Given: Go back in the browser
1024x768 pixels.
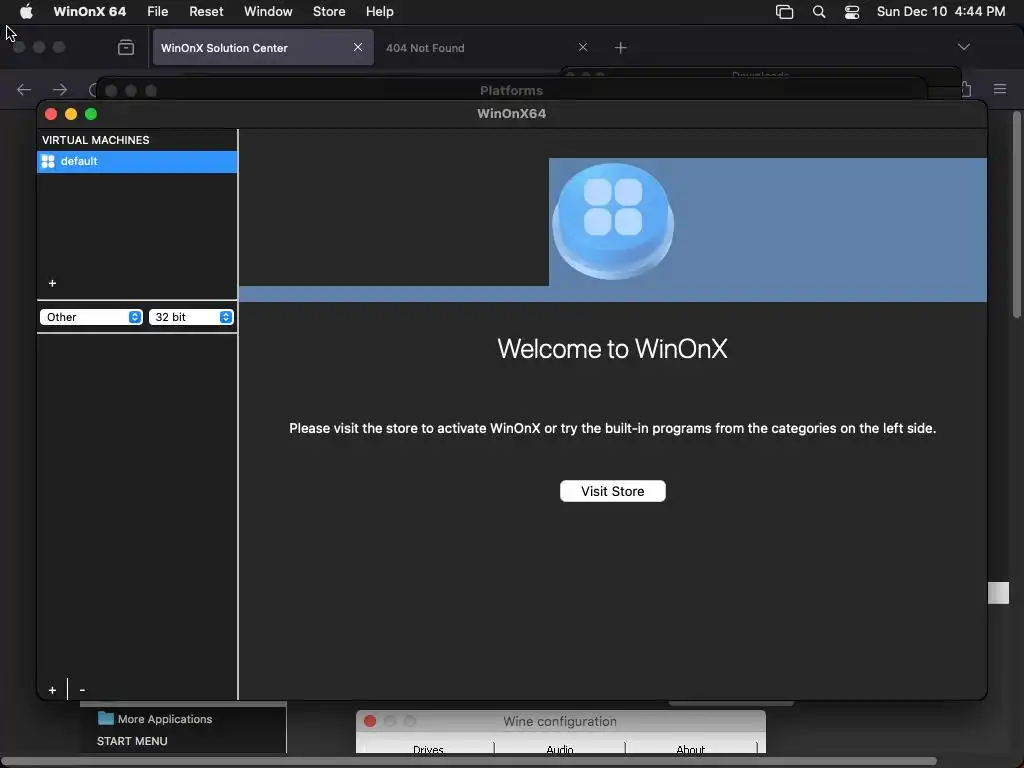Looking at the screenshot, I should click(x=24, y=89).
